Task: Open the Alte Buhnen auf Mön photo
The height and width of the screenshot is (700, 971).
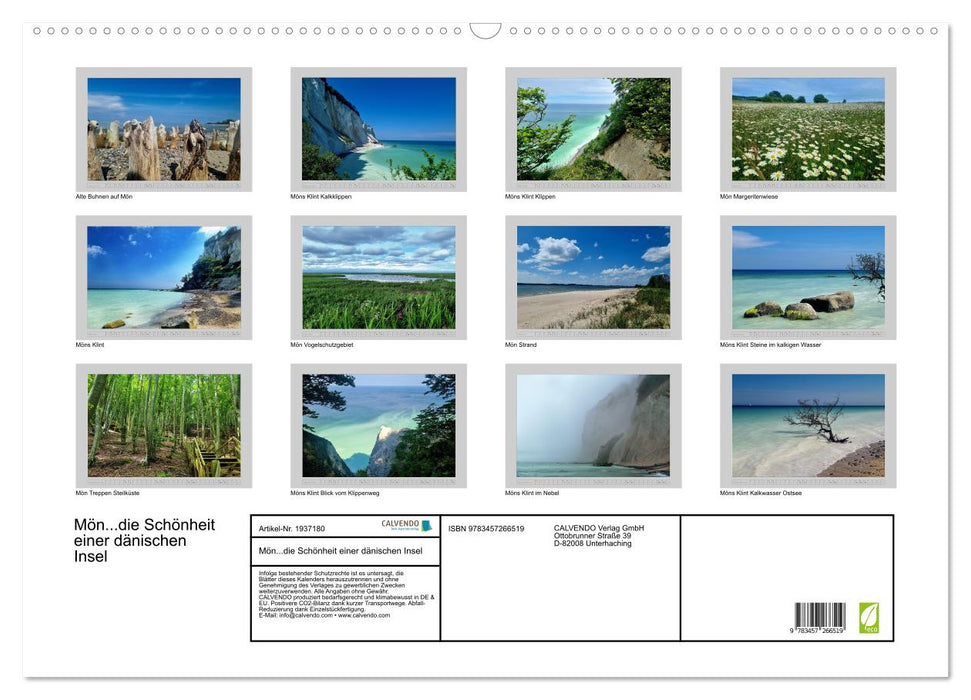Action: pyautogui.click(x=164, y=129)
